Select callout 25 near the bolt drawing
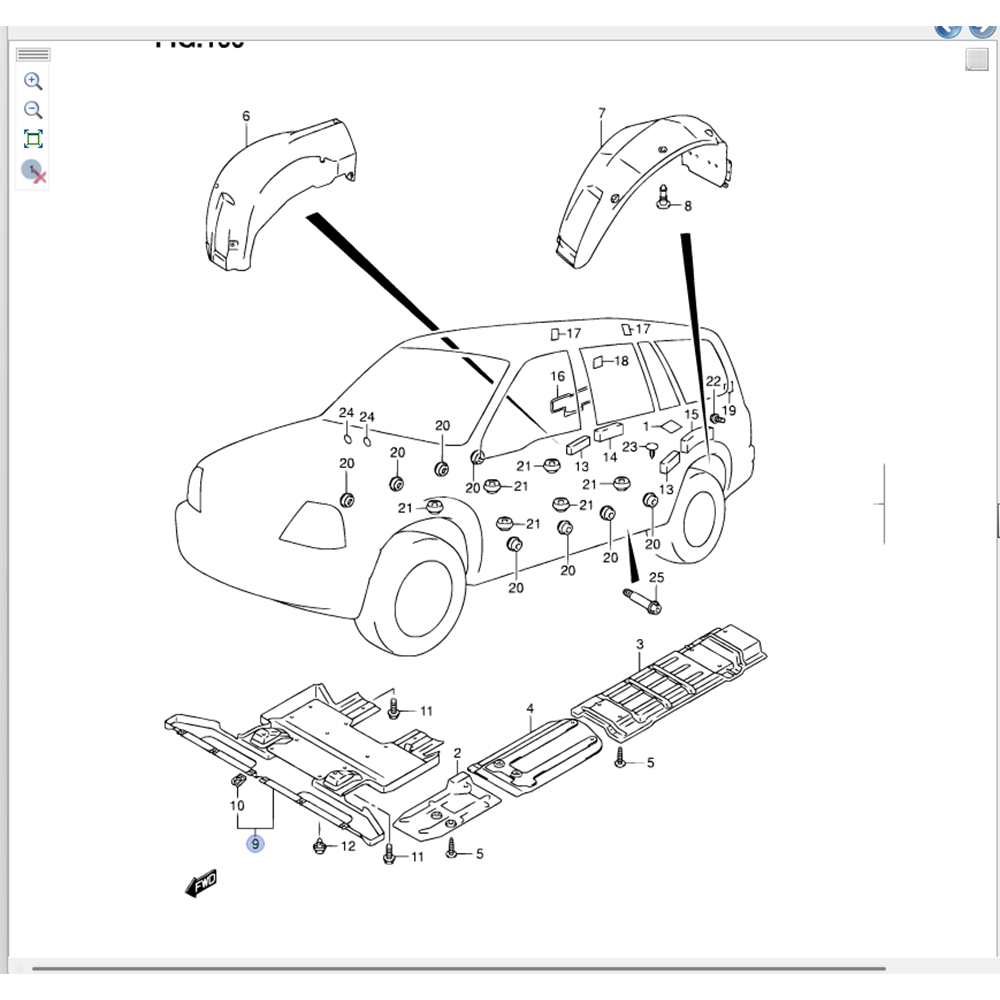The width and height of the screenshot is (1000, 1000). click(657, 578)
